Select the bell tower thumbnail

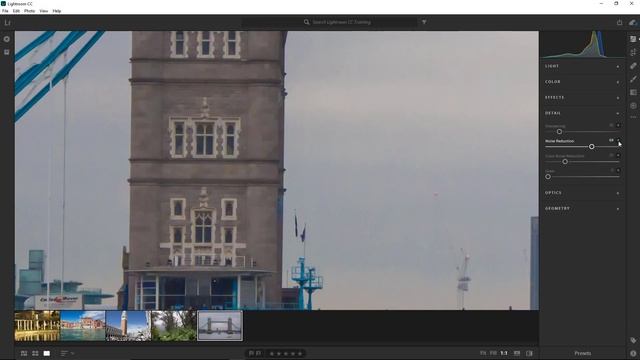[x=129, y=326]
